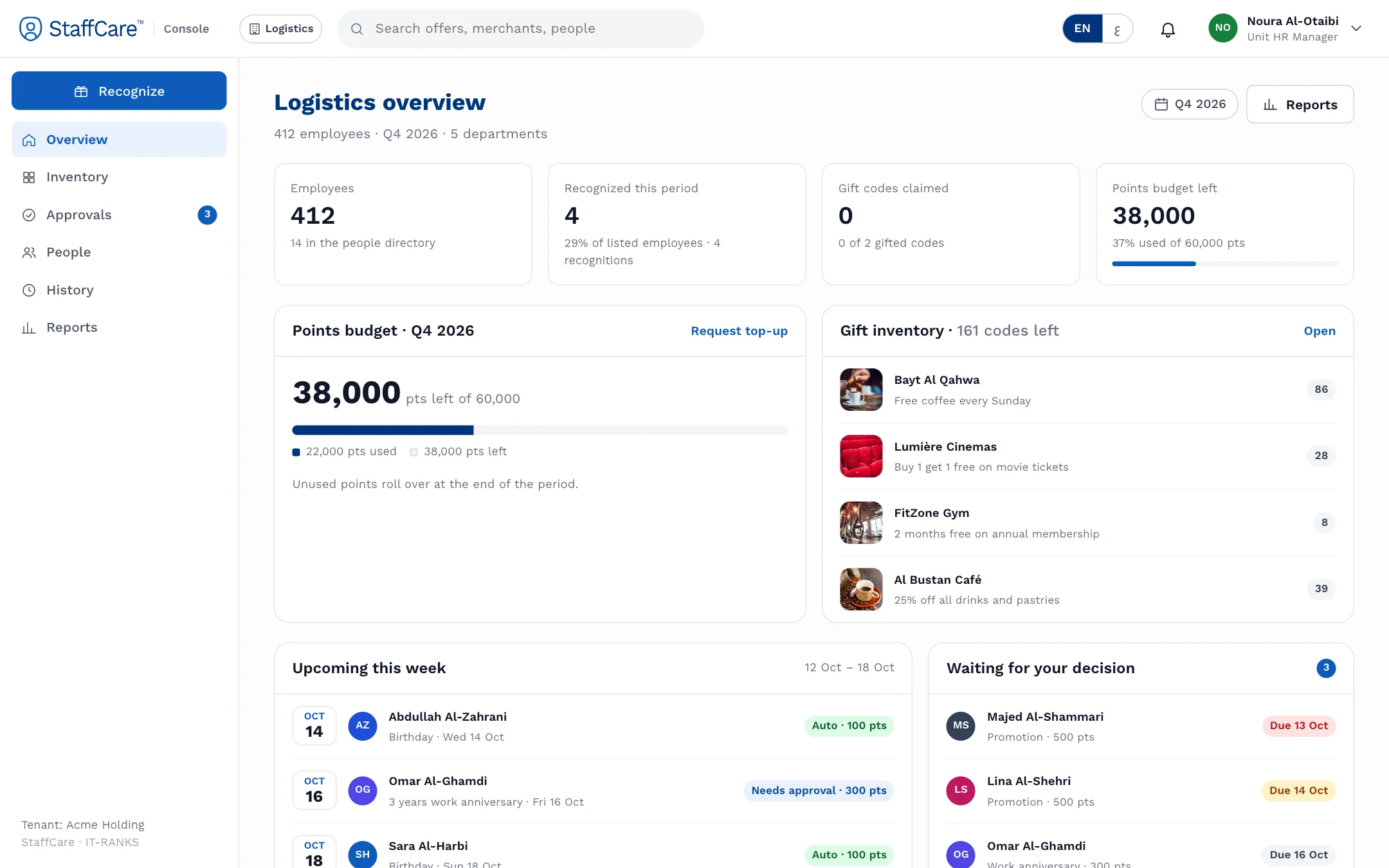The image size is (1389, 868).
Task: Click the Recognize button
Action: coord(119,91)
